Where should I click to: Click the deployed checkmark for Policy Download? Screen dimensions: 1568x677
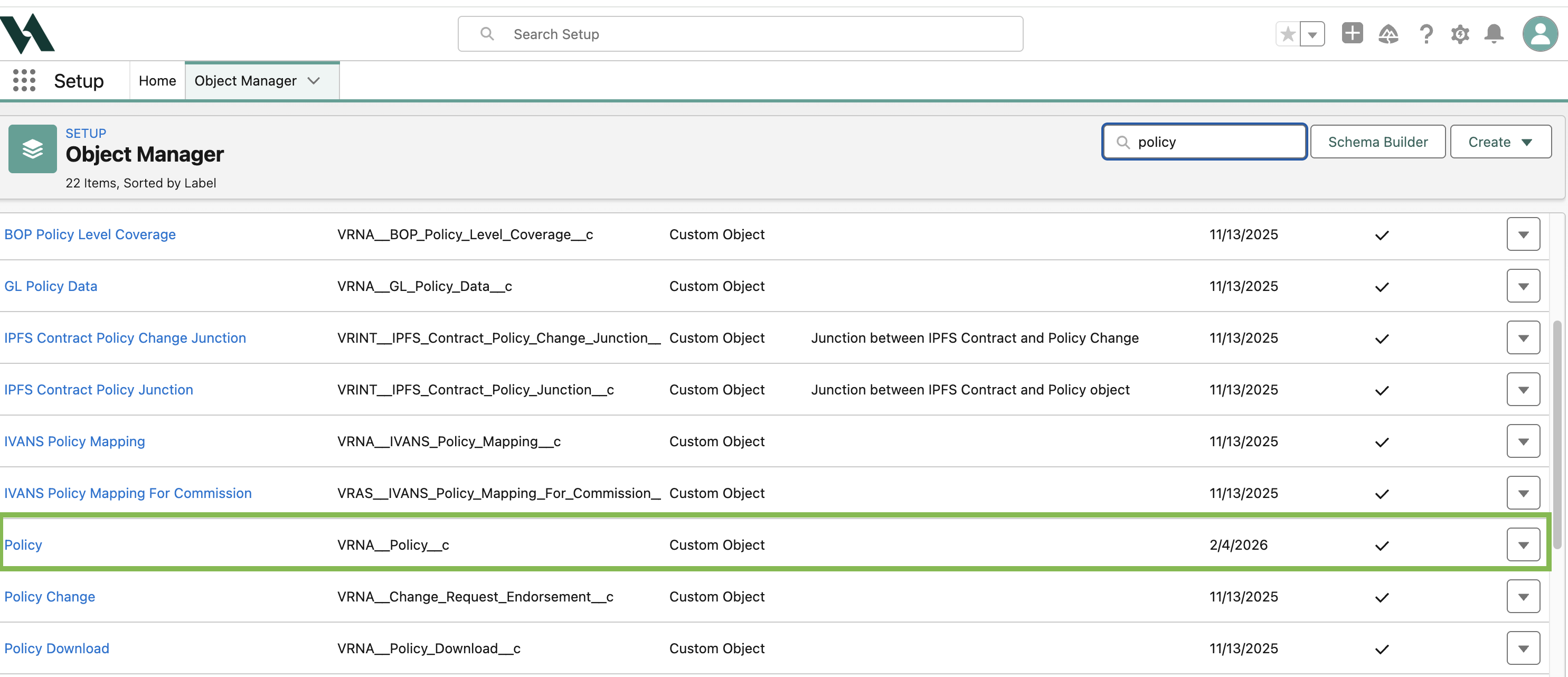click(x=1382, y=649)
